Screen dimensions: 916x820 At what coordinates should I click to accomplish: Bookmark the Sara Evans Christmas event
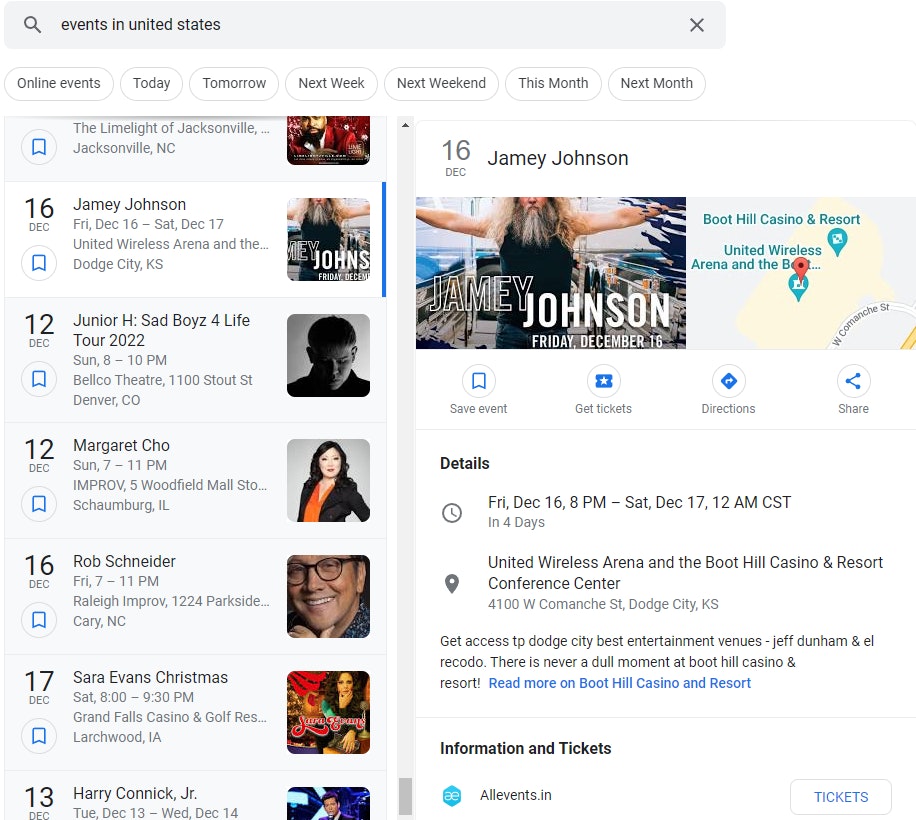(x=39, y=735)
